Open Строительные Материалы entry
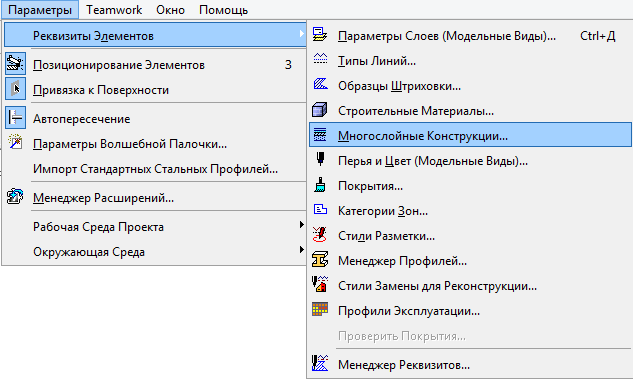Image resolution: width=636 pixels, height=383 pixels. click(x=470, y=111)
